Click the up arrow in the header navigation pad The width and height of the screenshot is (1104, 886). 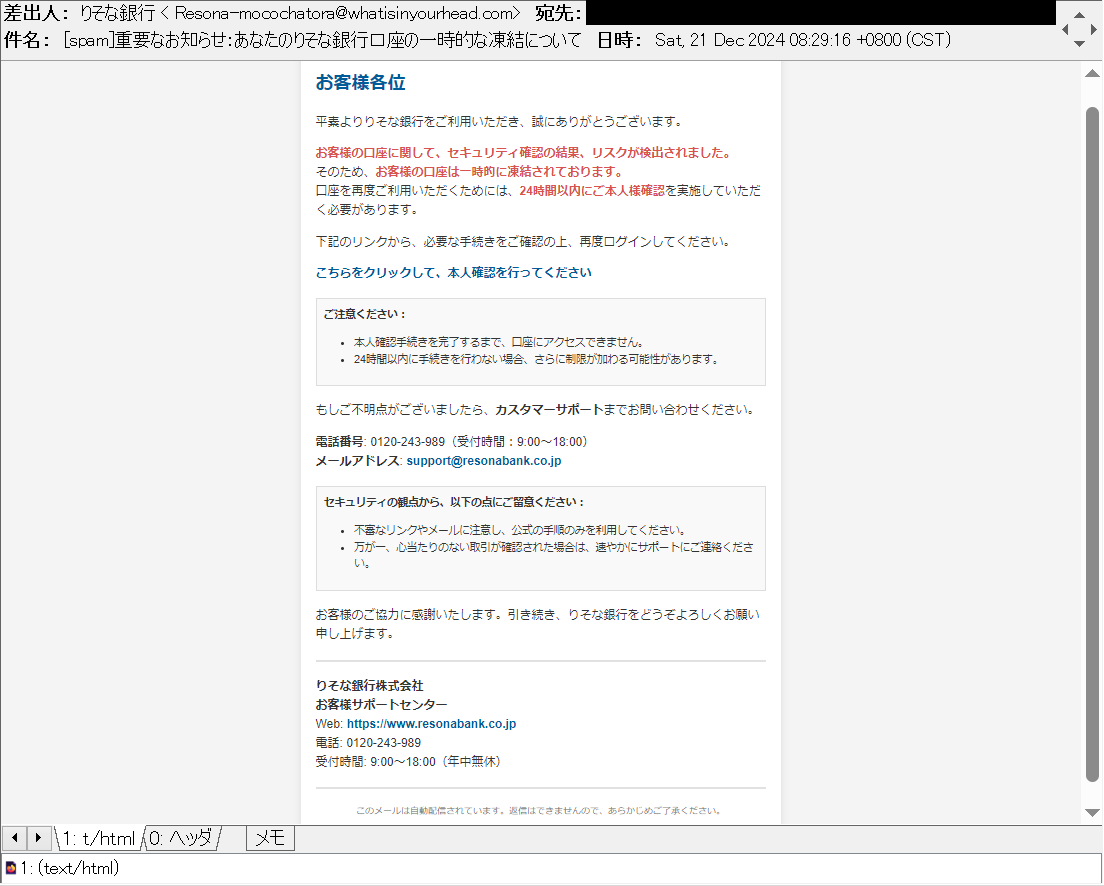(1079, 15)
